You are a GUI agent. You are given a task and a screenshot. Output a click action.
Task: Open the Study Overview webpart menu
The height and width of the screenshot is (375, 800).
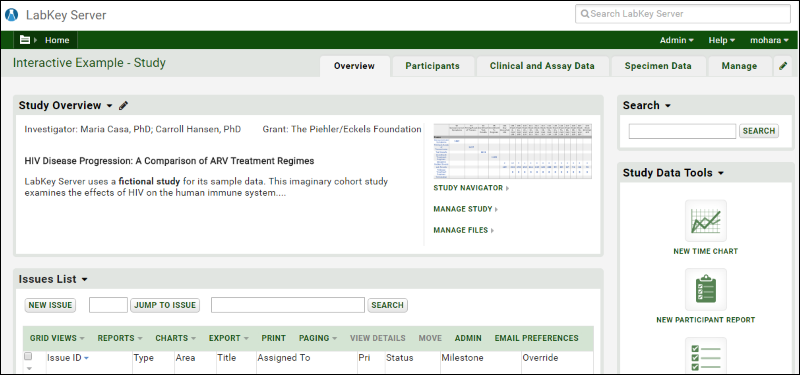click(x=109, y=106)
